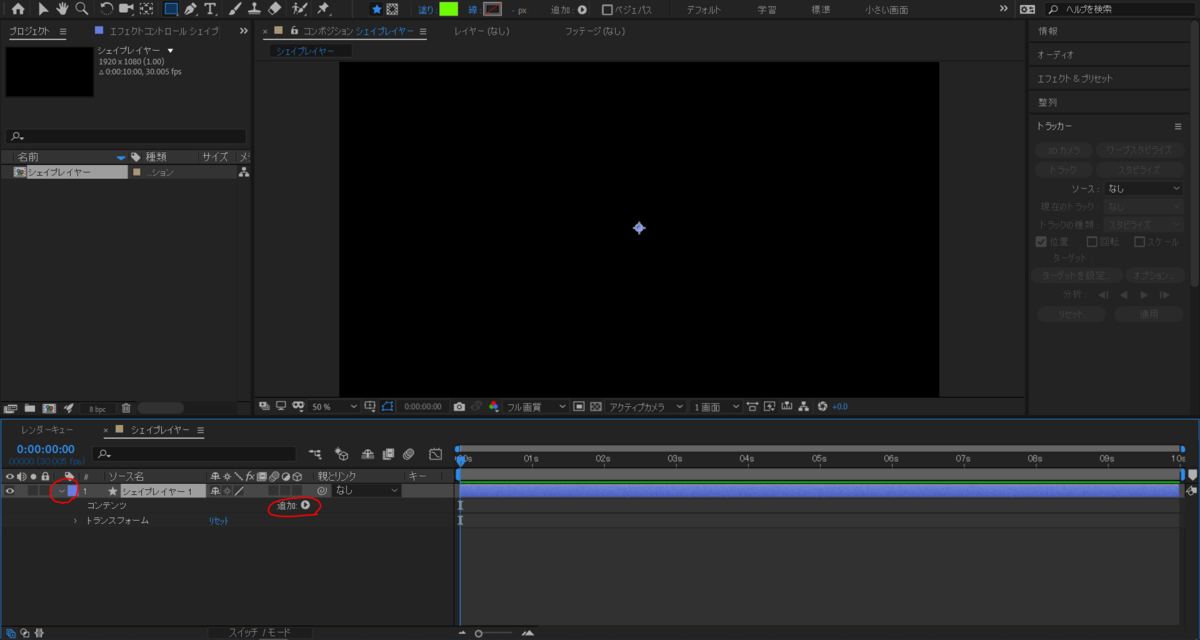Click the Home icon in the toolbar
This screenshot has height=640, width=1200.
coord(18,9)
